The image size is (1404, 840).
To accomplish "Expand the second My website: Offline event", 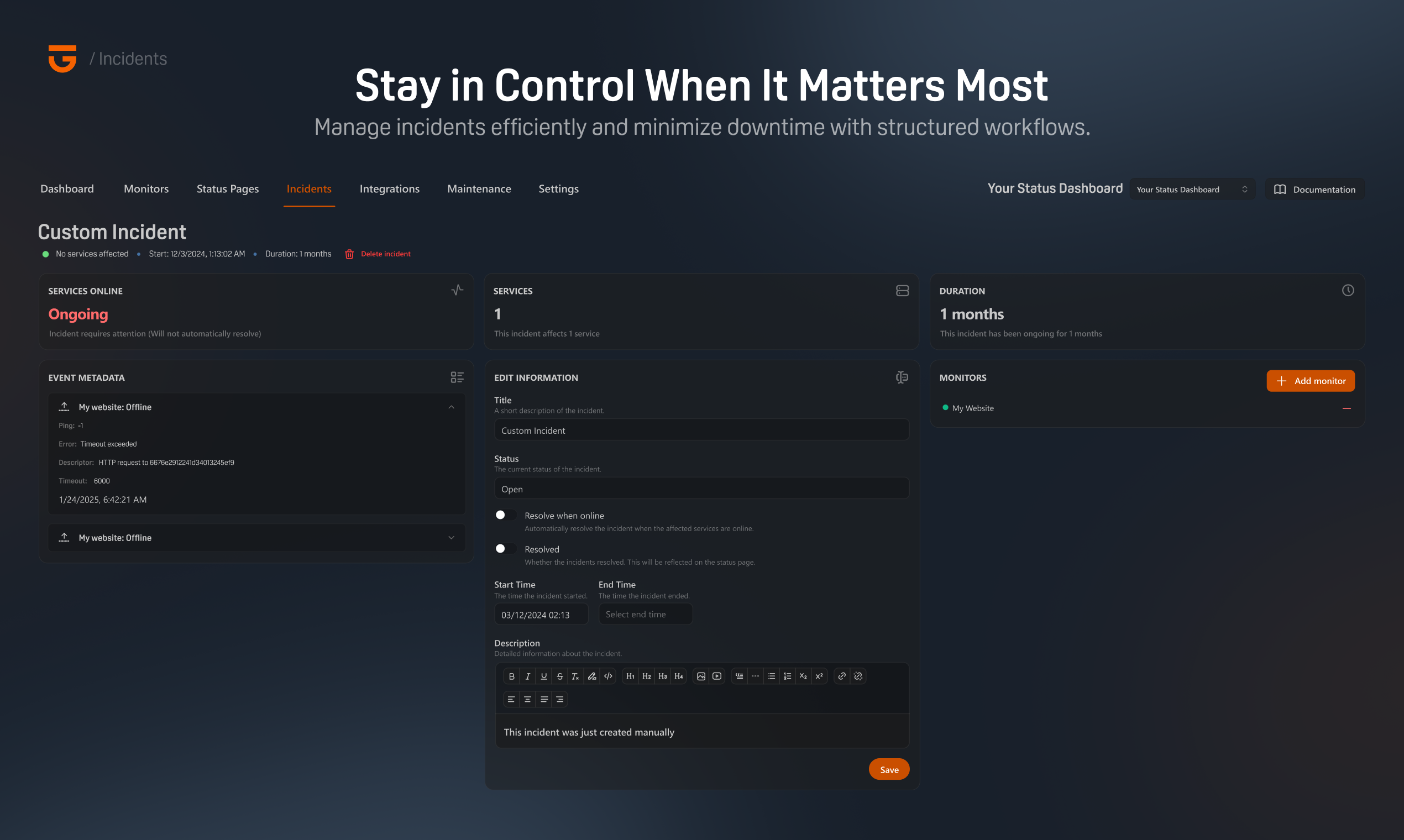I will pos(451,538).
